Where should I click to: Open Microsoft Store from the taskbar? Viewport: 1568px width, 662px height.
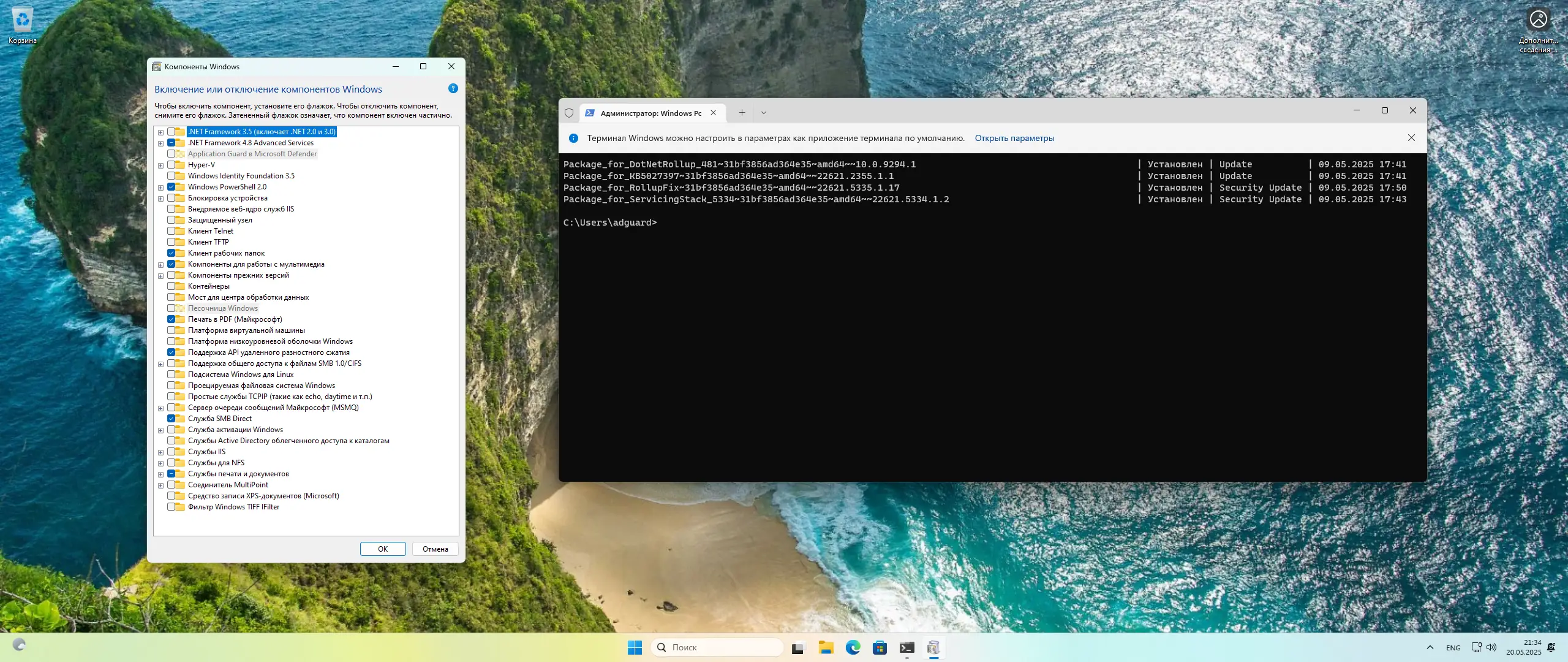coord(880,647)
